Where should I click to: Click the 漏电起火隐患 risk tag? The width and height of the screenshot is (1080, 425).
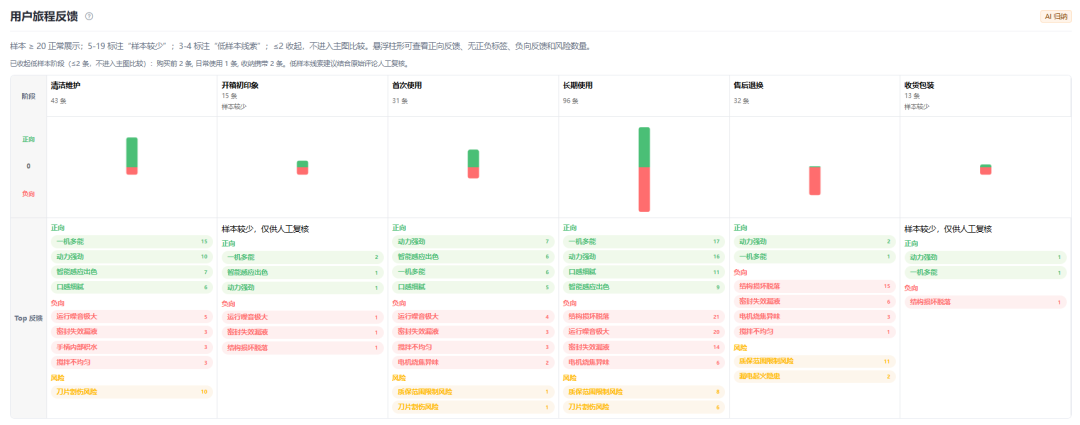(815, 377)
